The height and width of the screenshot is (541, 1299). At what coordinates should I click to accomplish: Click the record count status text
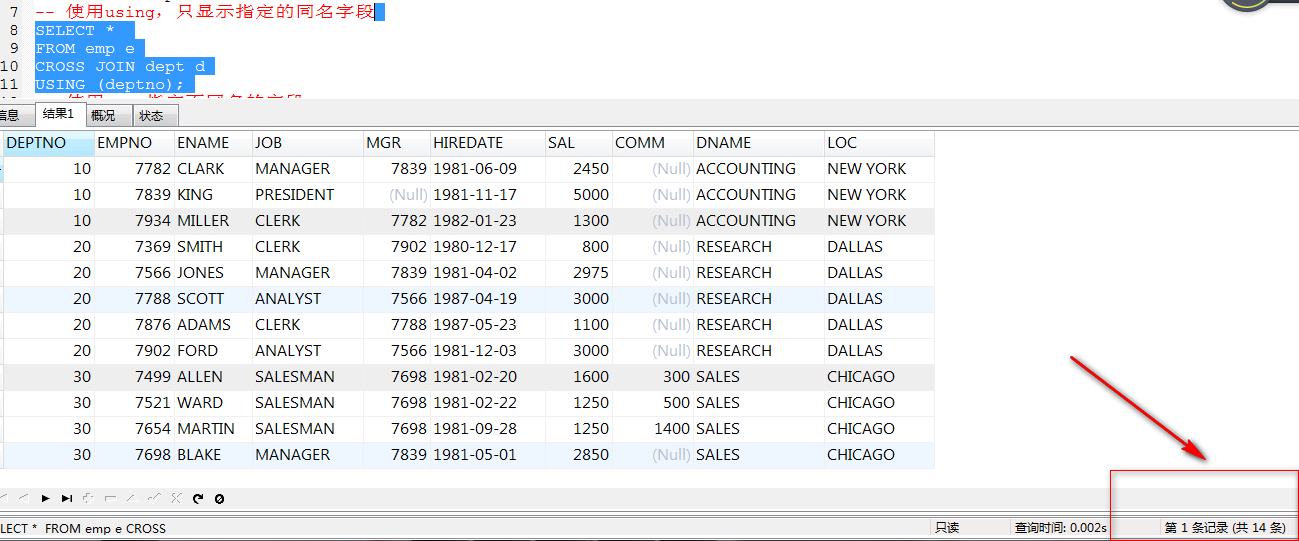point(1225,528)
